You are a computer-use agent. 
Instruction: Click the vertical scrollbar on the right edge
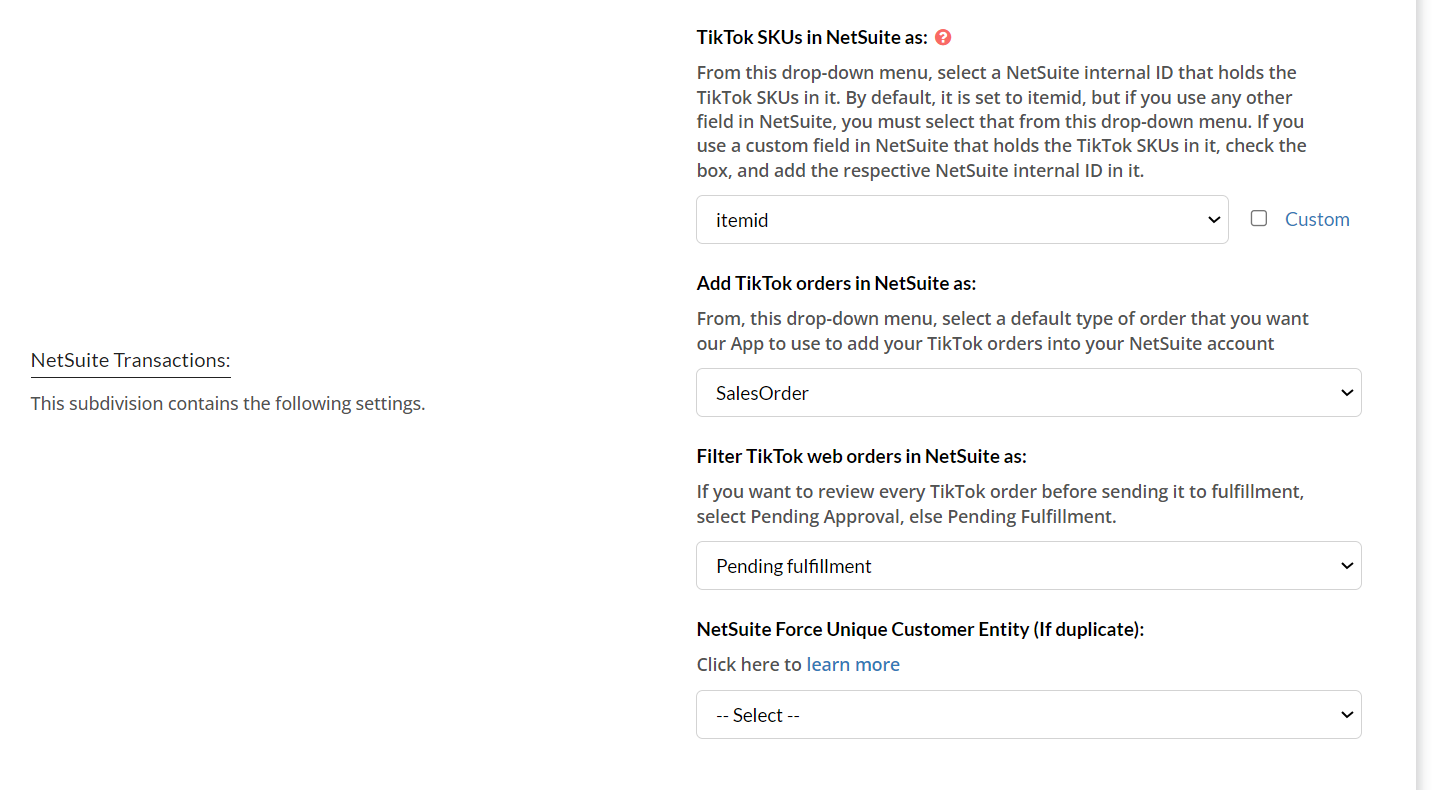click(1424, 395)
